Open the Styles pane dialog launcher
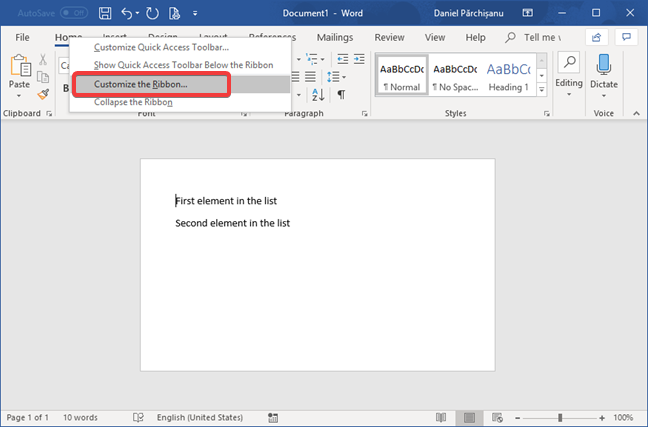Screen dimensions: 648x427 547,114
